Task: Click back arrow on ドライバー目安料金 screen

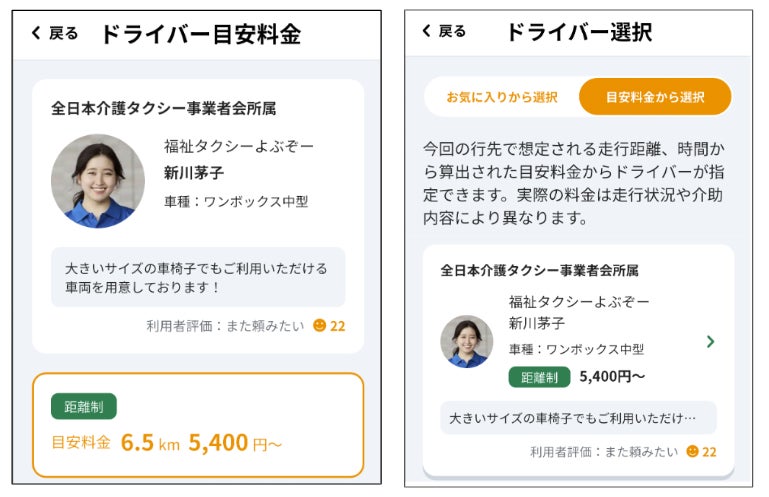Action: tap(37, 34)
